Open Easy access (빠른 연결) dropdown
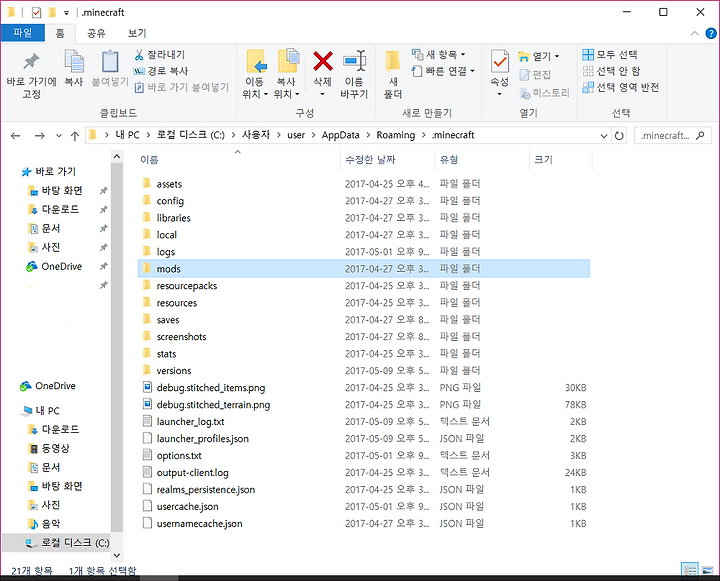Viewport: 720px width, 581px height. [x=443, y=71]
